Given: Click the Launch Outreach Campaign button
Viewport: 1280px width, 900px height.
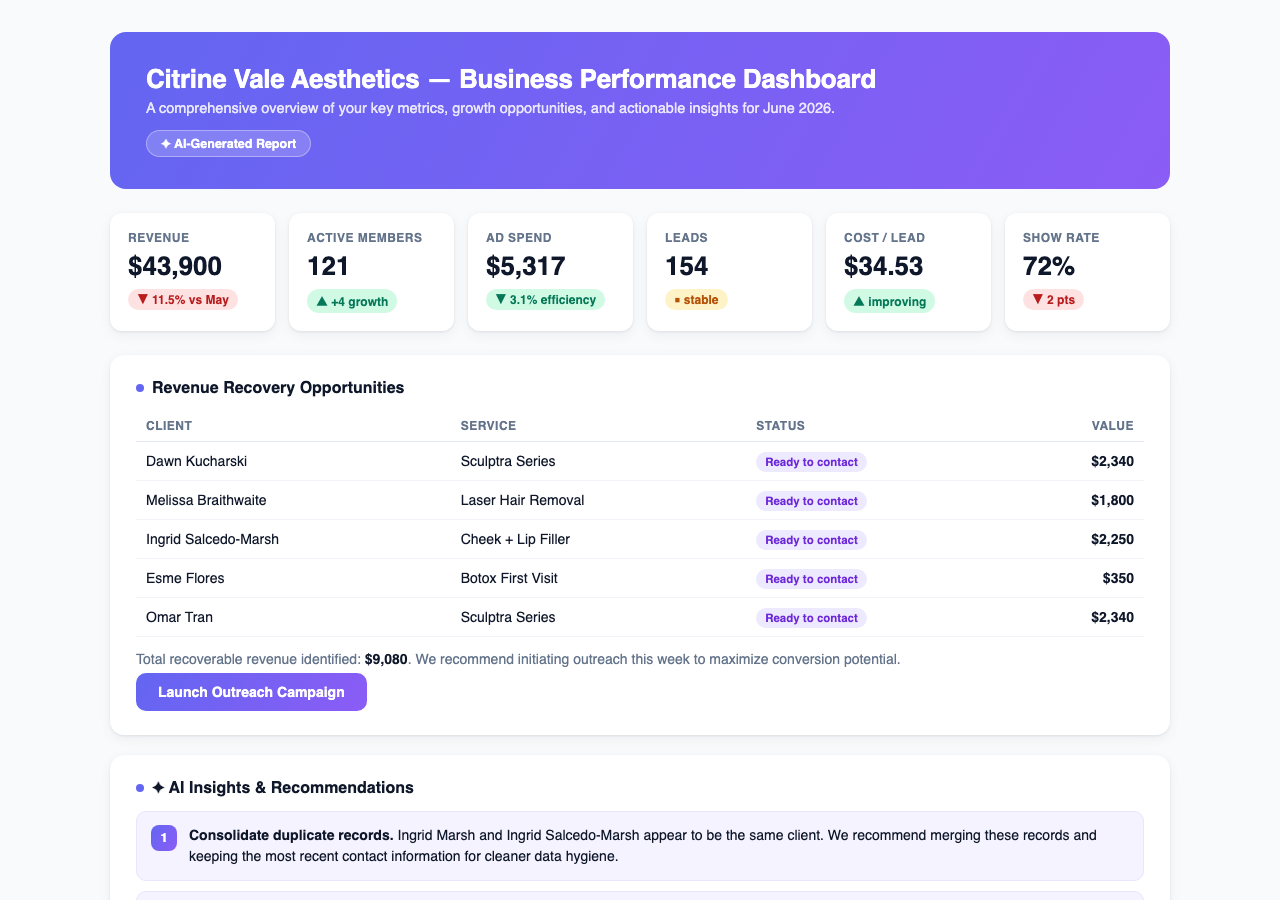Looking at the screenshot, I should click(x=251, y=692).
